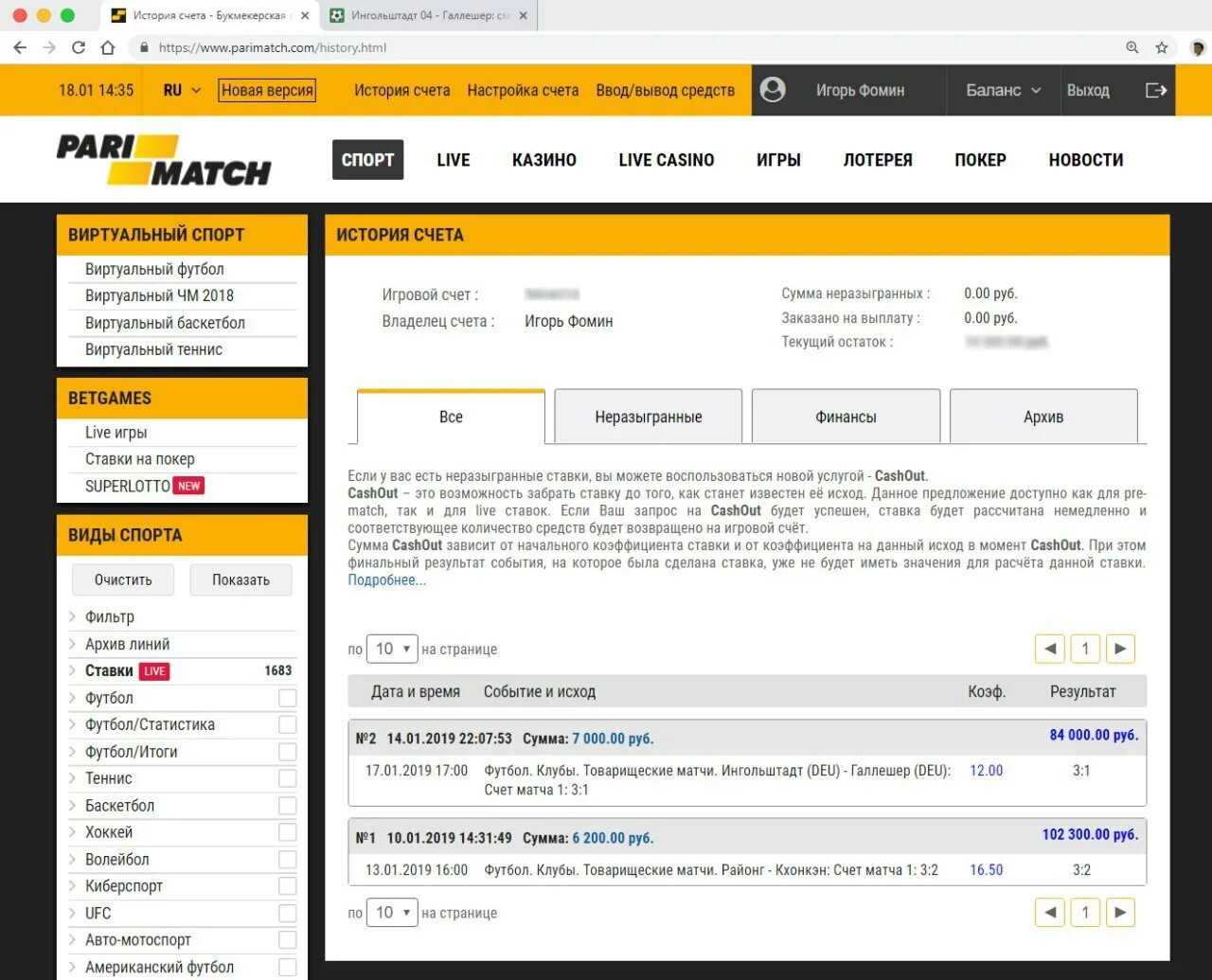
Task: Open the RU language dropdown
Action: [182, 90]
